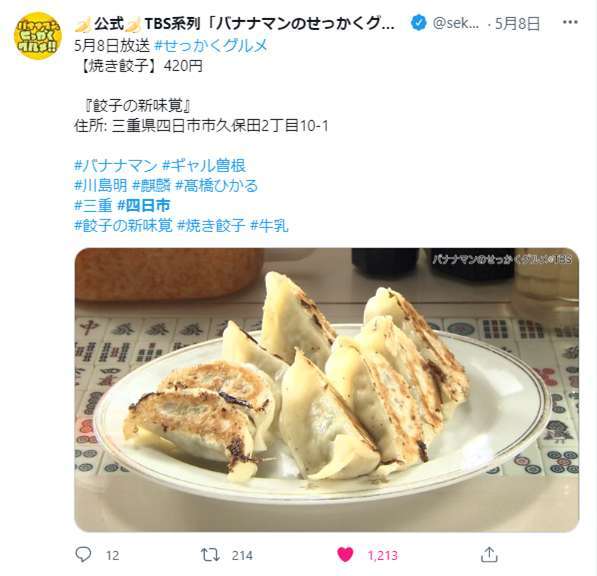Click the retweet arrows icon

pyautogui.click(x=210, y=555)
